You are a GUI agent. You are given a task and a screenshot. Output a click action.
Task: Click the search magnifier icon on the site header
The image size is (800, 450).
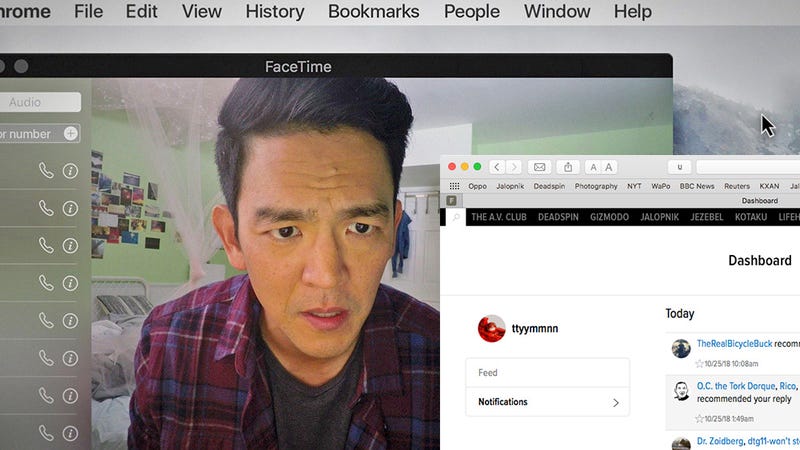click(x=456, y=217)
